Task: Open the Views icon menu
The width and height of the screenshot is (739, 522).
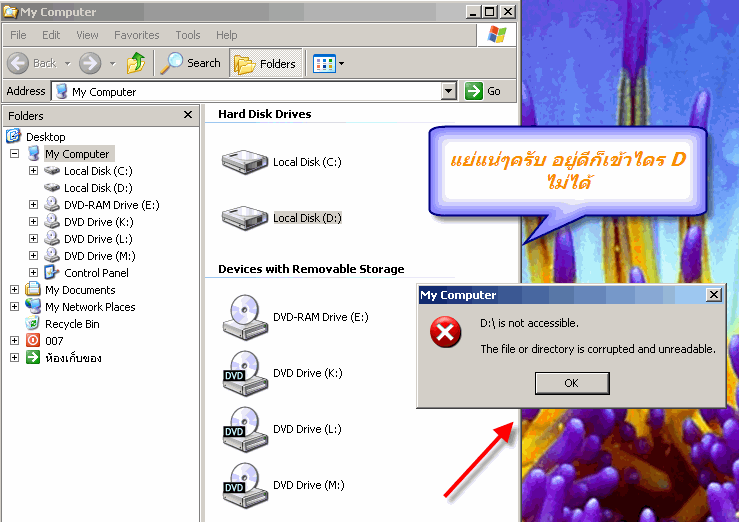Action: pos(324,63)
